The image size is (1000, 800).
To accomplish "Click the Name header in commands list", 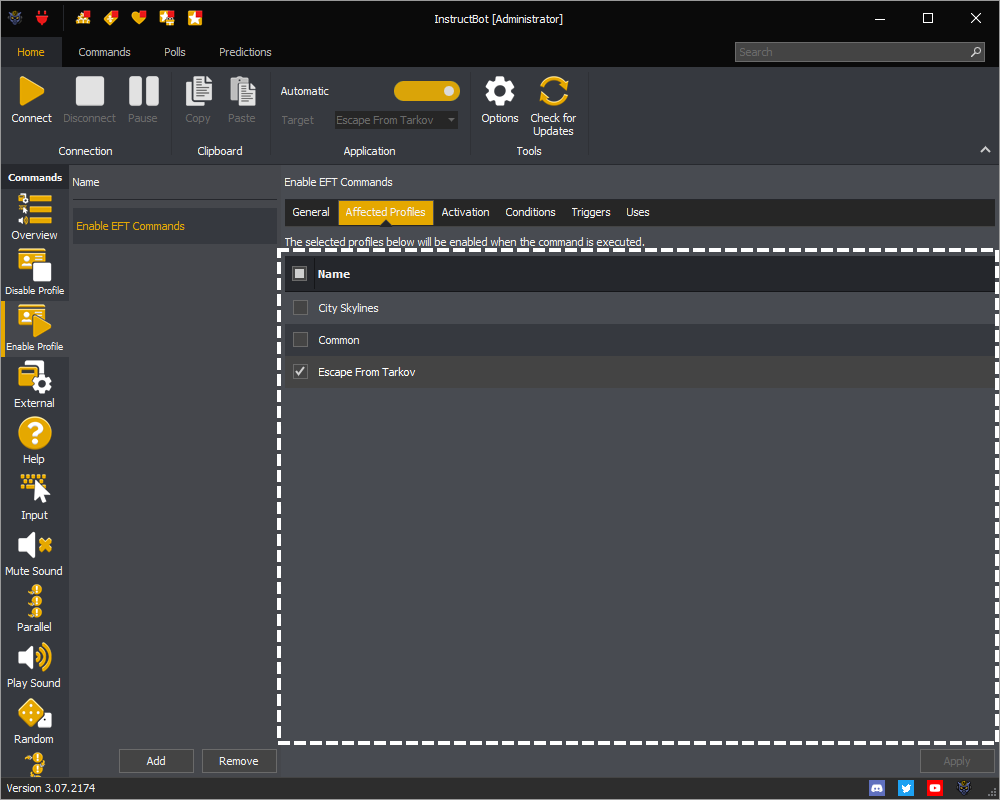I will click(x=85, y=182).
